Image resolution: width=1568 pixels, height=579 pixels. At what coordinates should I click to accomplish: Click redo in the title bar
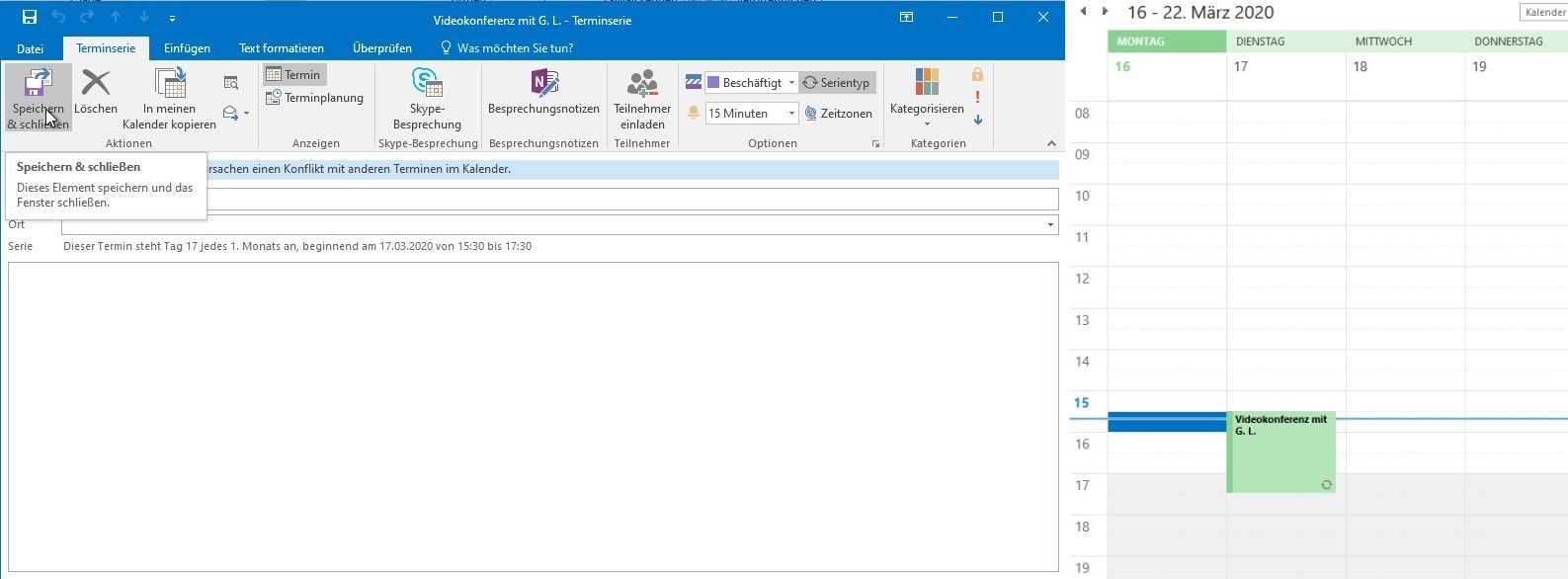coord(87,18)
